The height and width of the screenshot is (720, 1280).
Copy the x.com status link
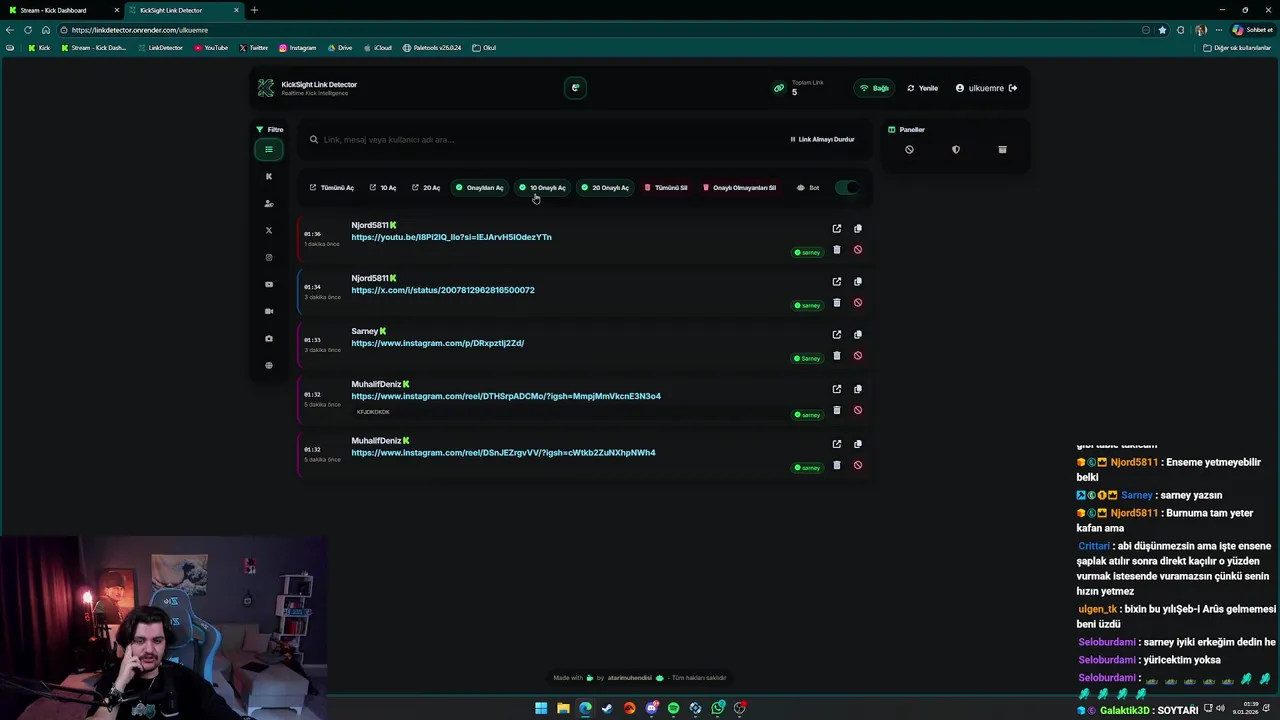(858, 281)
